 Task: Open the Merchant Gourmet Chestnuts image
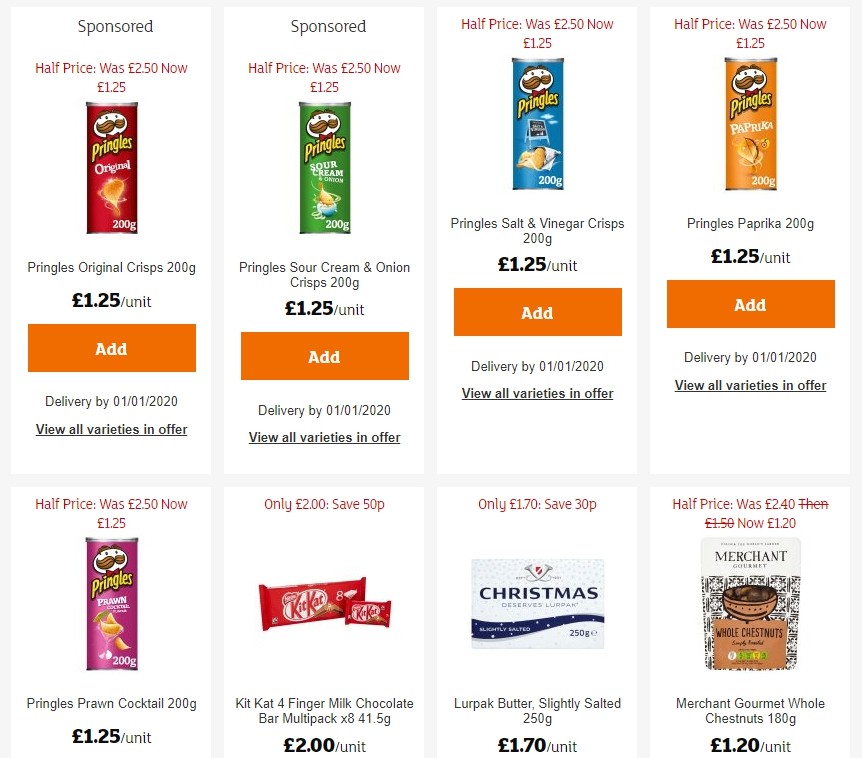[750, 603]
